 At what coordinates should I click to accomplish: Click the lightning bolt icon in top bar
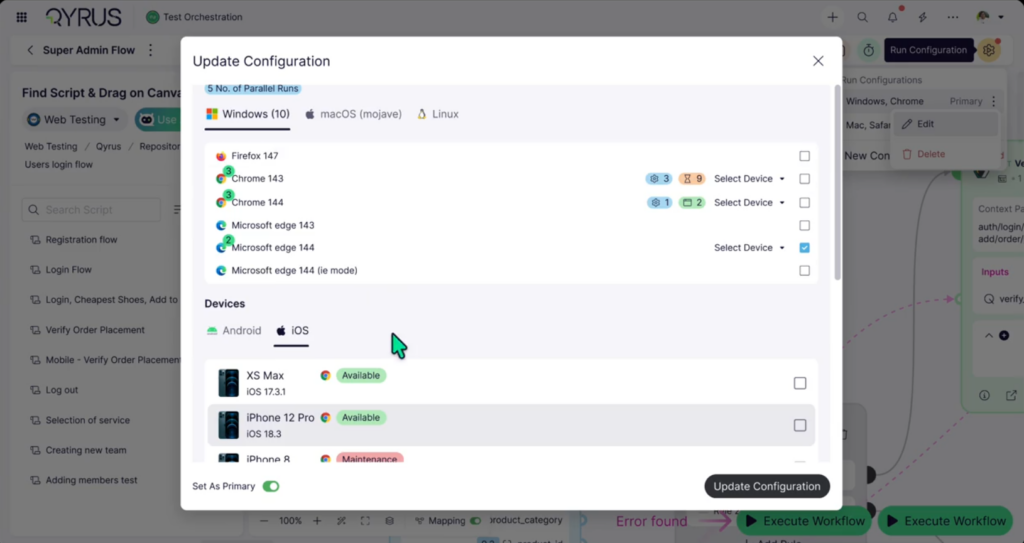click(x=922, y=18)
